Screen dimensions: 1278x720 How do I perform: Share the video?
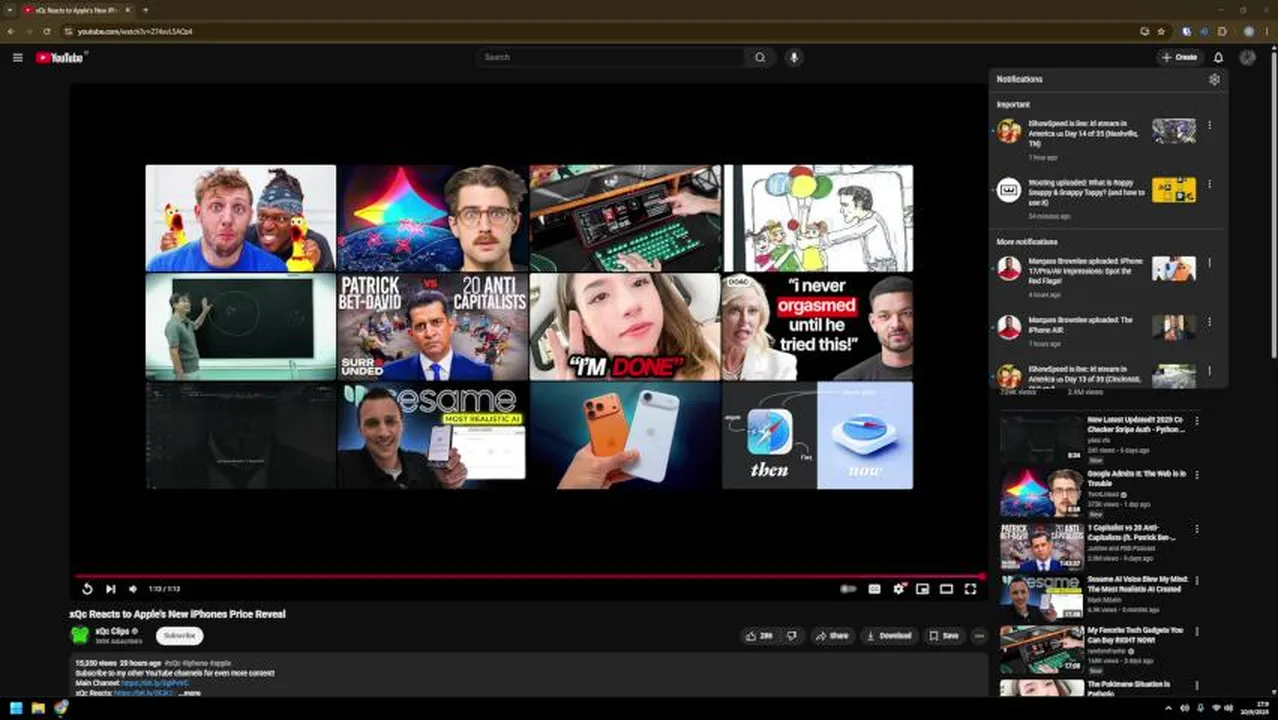coord(832,635)
